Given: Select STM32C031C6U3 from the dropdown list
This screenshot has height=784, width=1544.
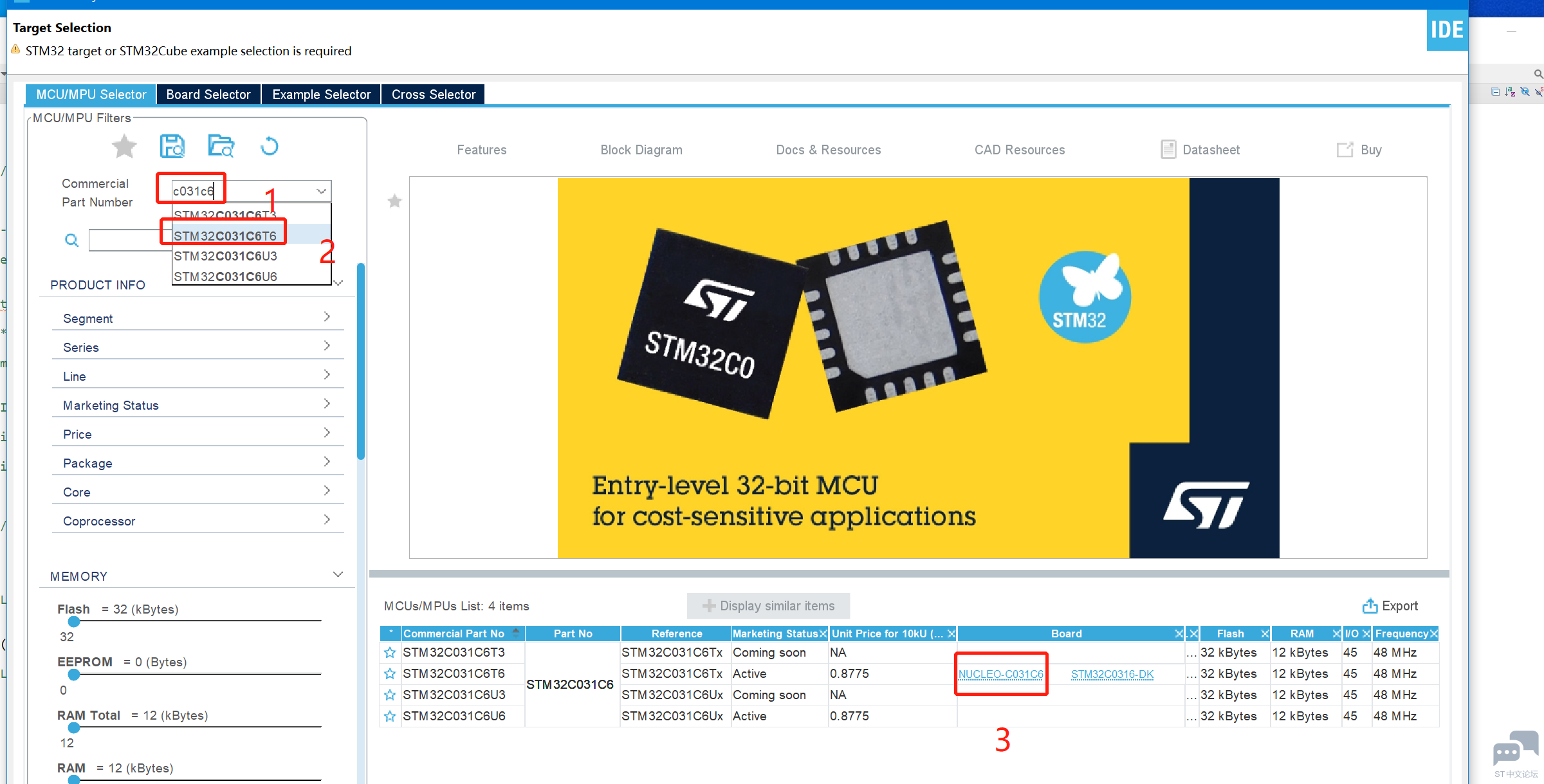Looking at the screenshot, I should [252, 256].
